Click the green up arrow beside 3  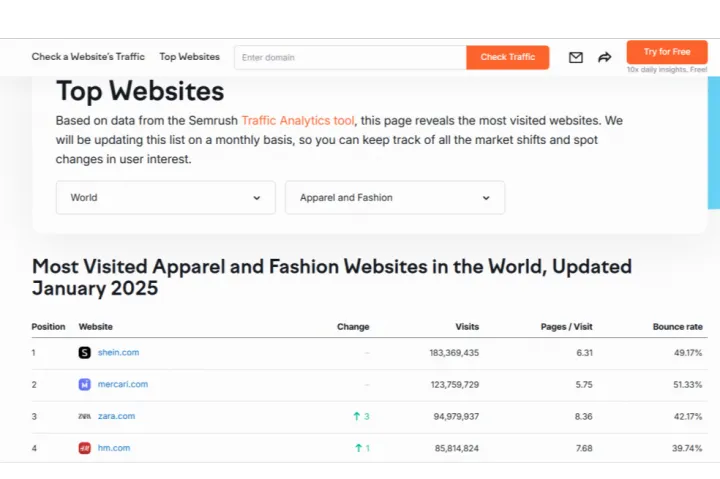(x=357, y=416)
